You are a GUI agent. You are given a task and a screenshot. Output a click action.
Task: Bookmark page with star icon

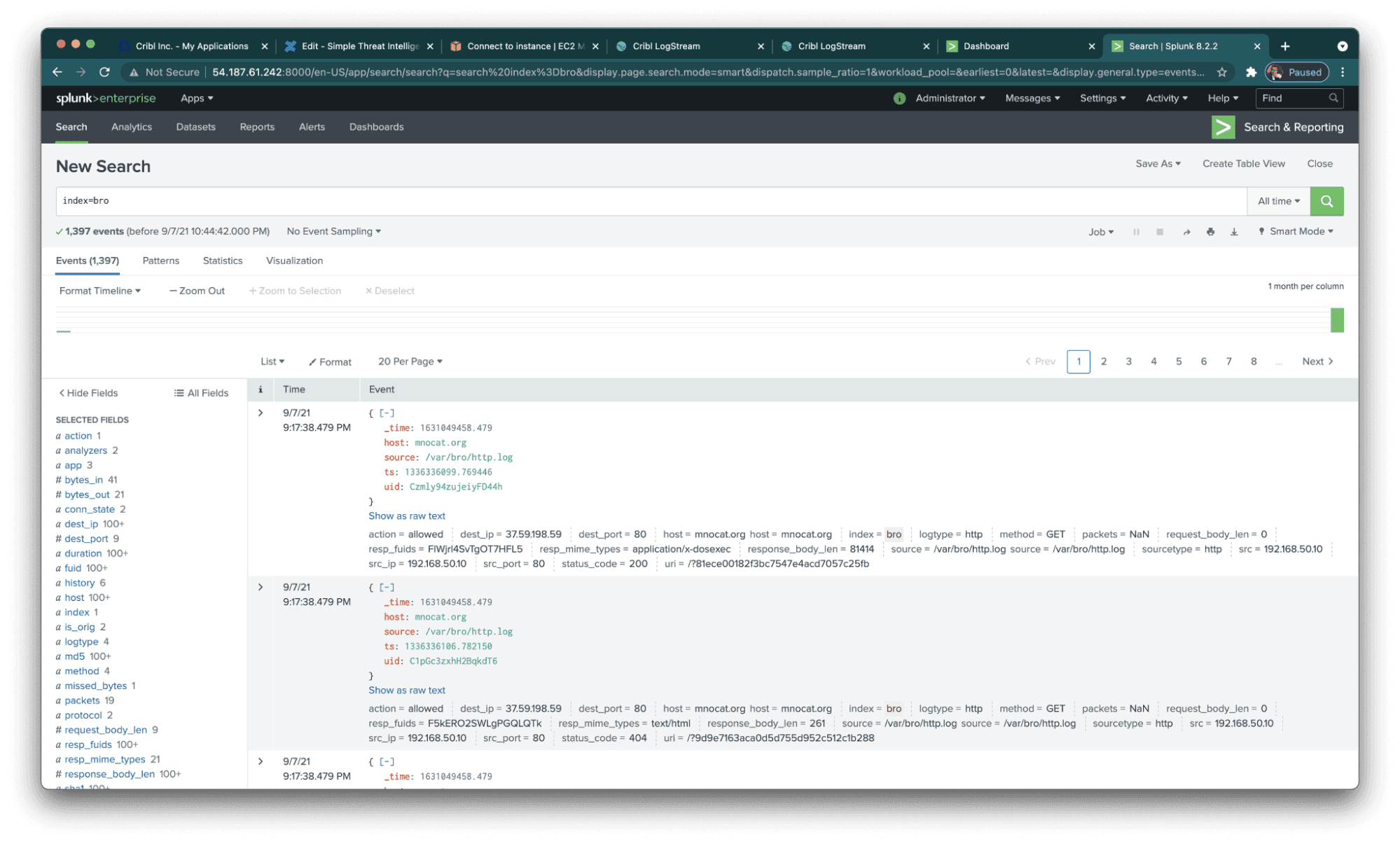click(x=1222, y=72)
